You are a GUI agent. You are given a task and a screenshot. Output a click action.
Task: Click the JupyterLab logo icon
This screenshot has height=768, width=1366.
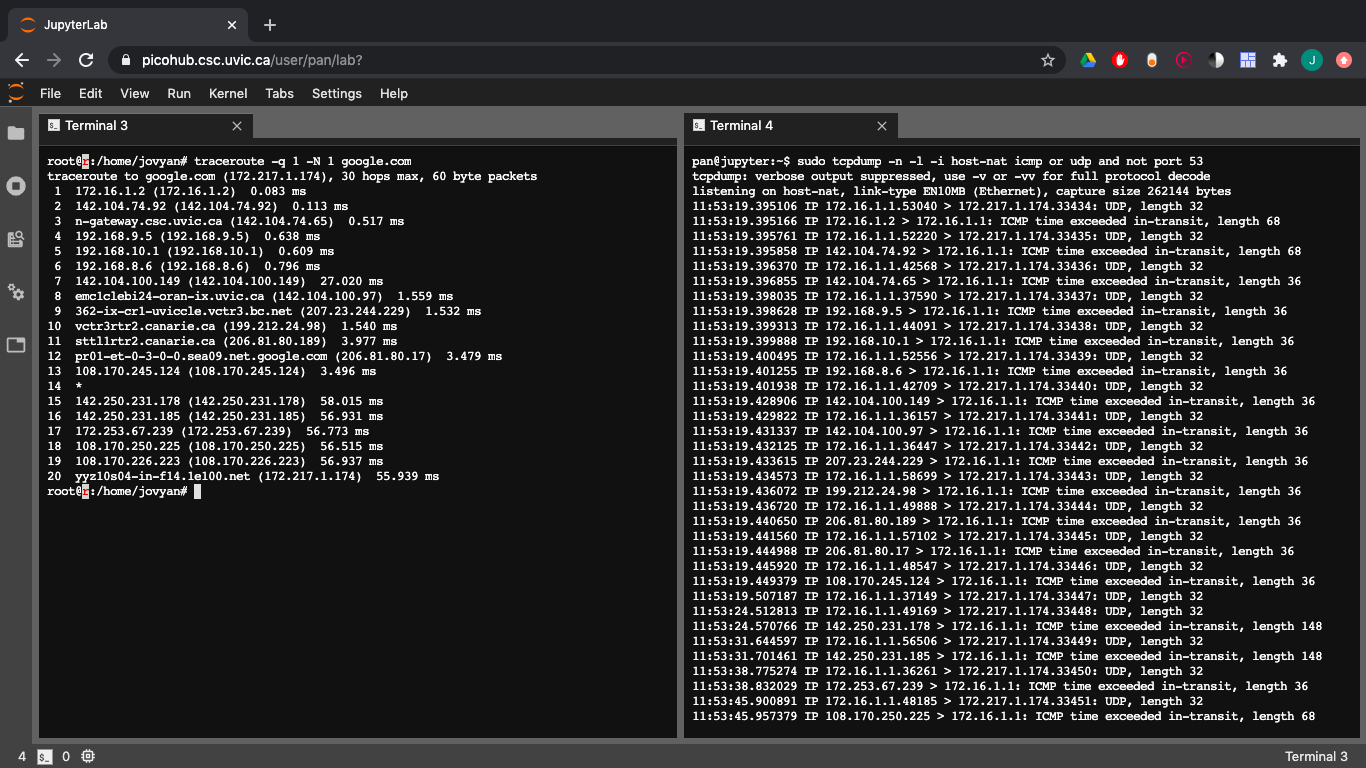tap(16, 93)
